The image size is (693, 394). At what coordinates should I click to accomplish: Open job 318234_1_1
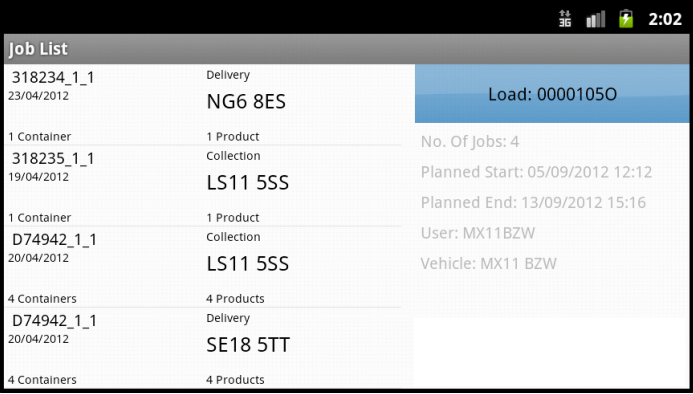(202, 105)
